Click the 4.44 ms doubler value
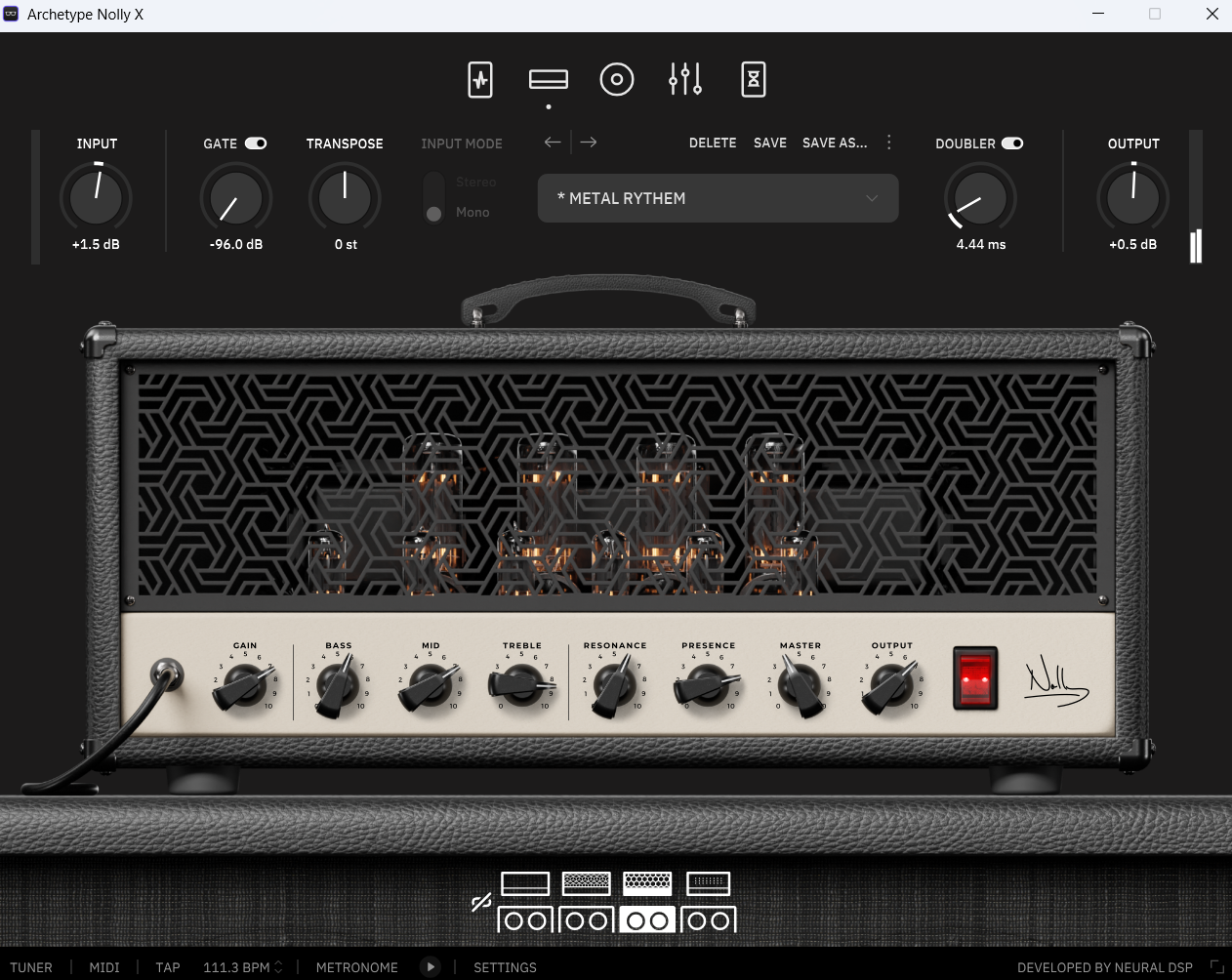This screenshot has height=980, width=1232. click(x=981, y=244)
